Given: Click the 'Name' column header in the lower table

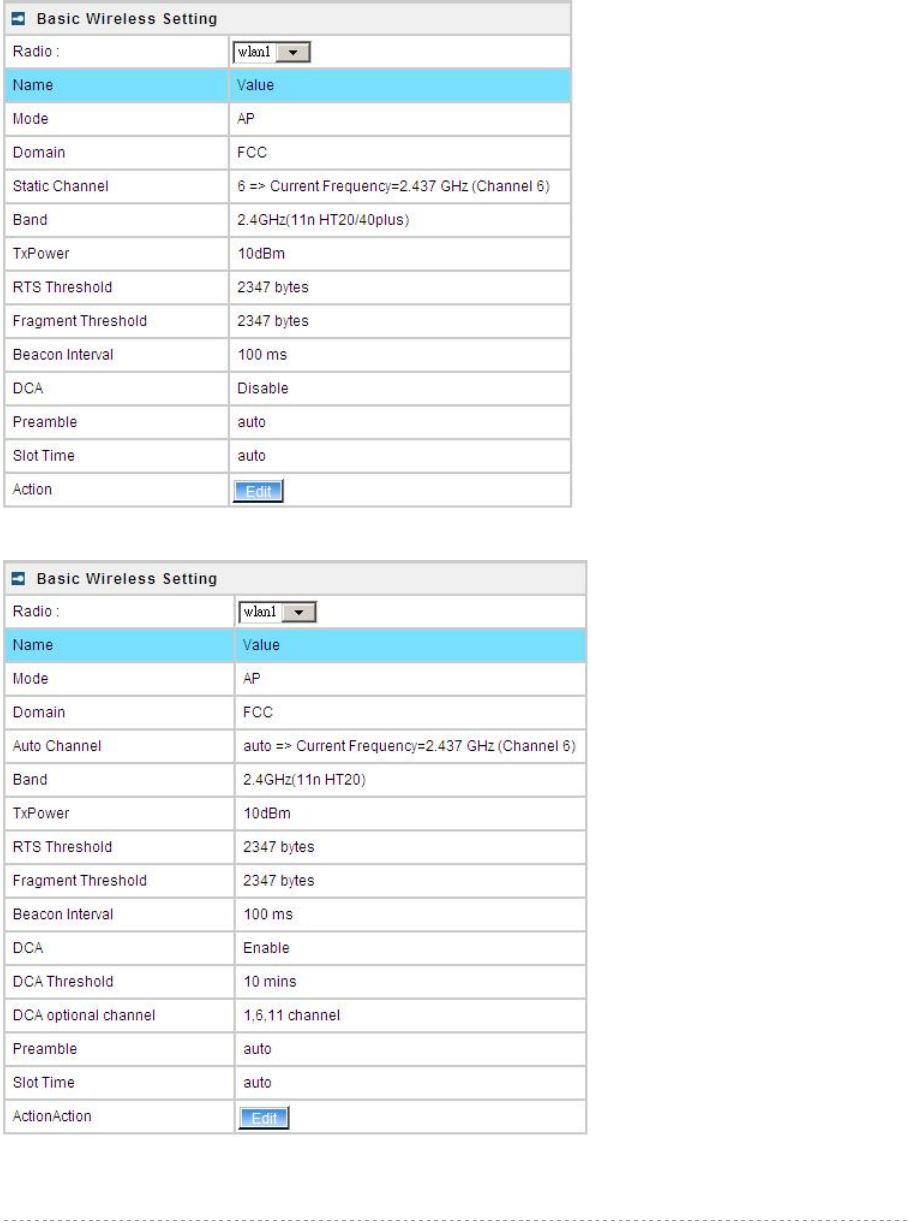Looking at the screenshot, I should (x=32, y=645).
